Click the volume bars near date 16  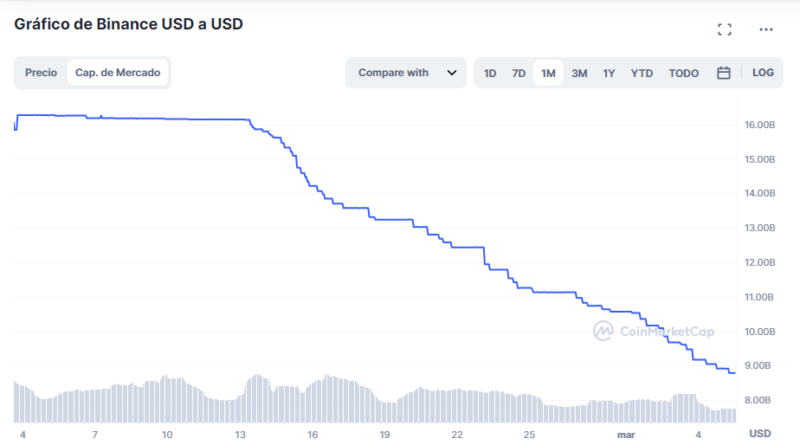(313, 400)
